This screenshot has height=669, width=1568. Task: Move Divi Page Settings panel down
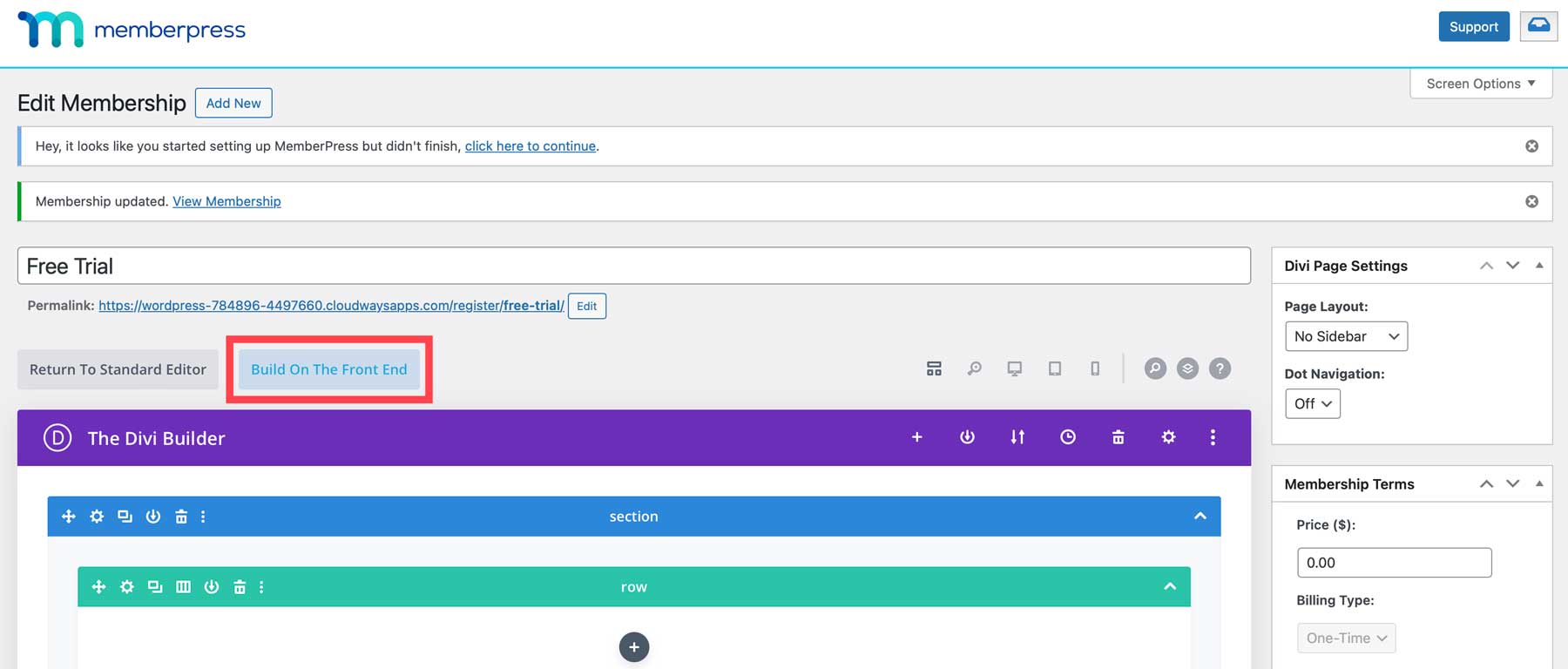click(x=1513, y=266)
